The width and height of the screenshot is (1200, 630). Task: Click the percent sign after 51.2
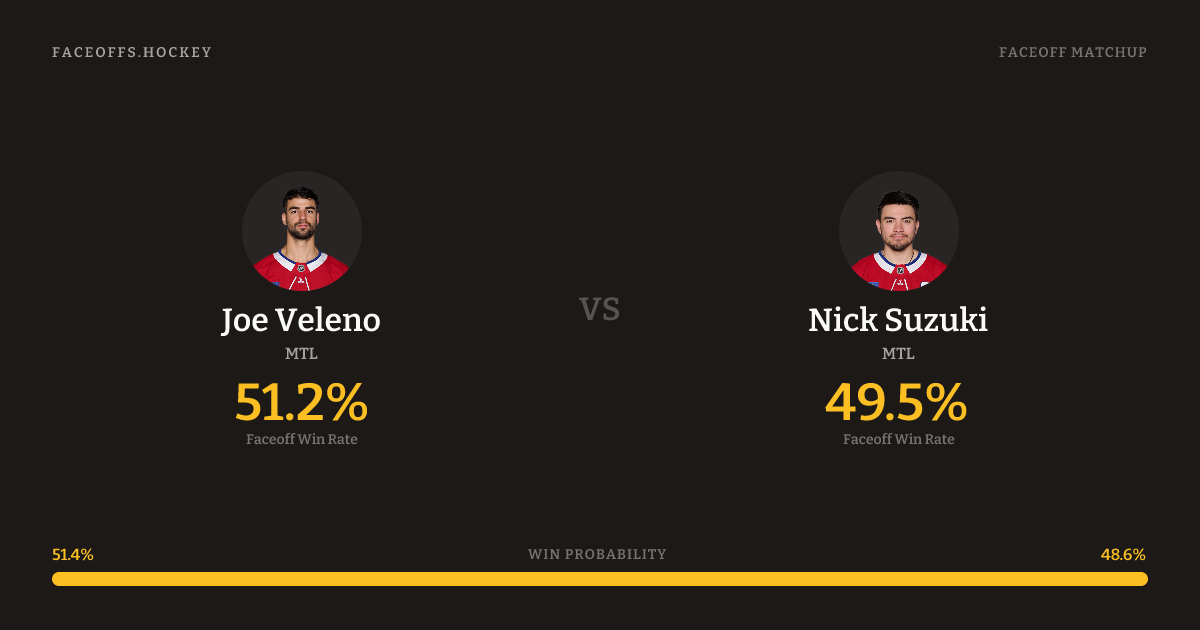(x=347, y=403)
